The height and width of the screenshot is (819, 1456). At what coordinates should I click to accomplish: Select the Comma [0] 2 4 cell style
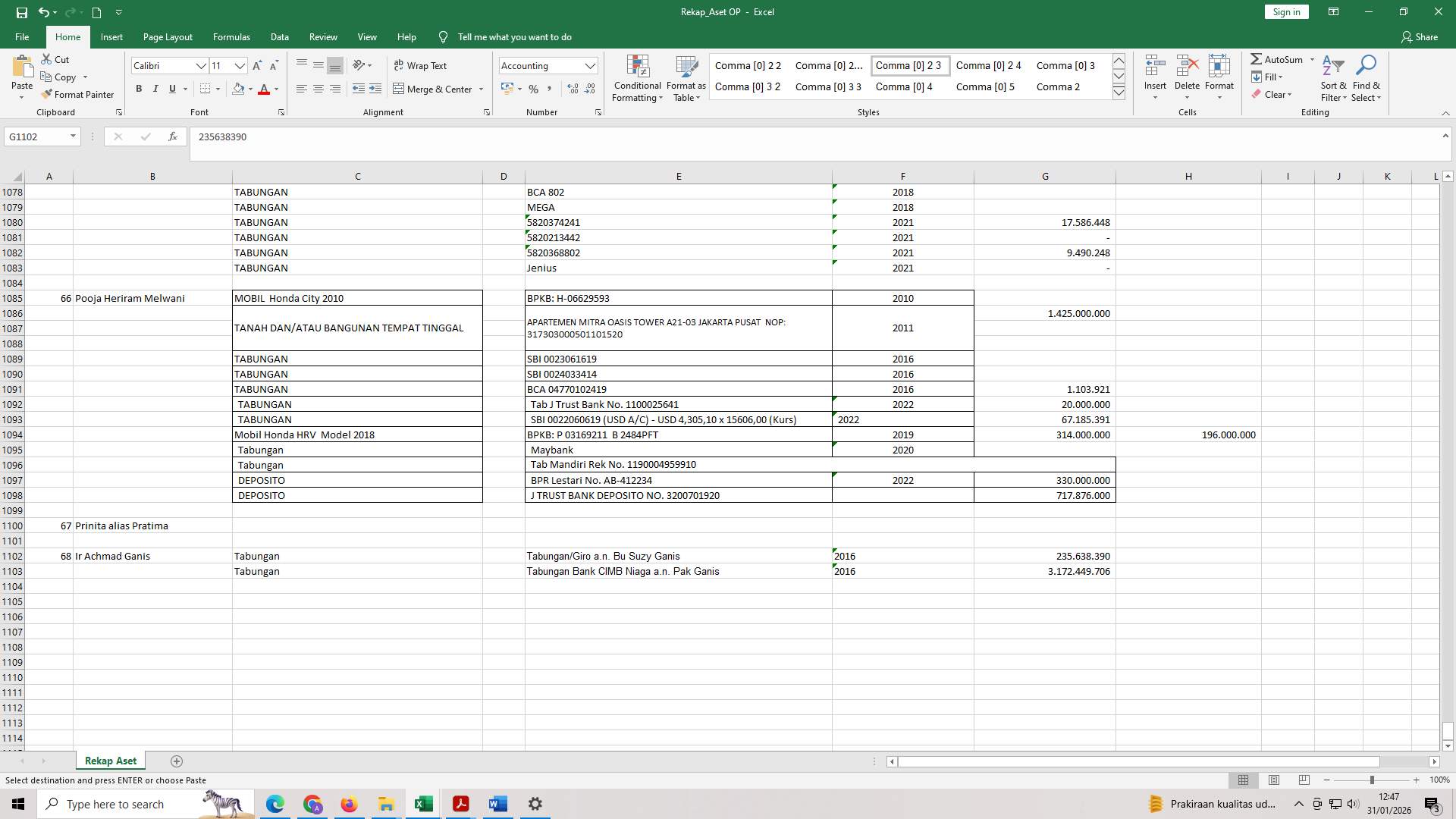tap(989, 65)
